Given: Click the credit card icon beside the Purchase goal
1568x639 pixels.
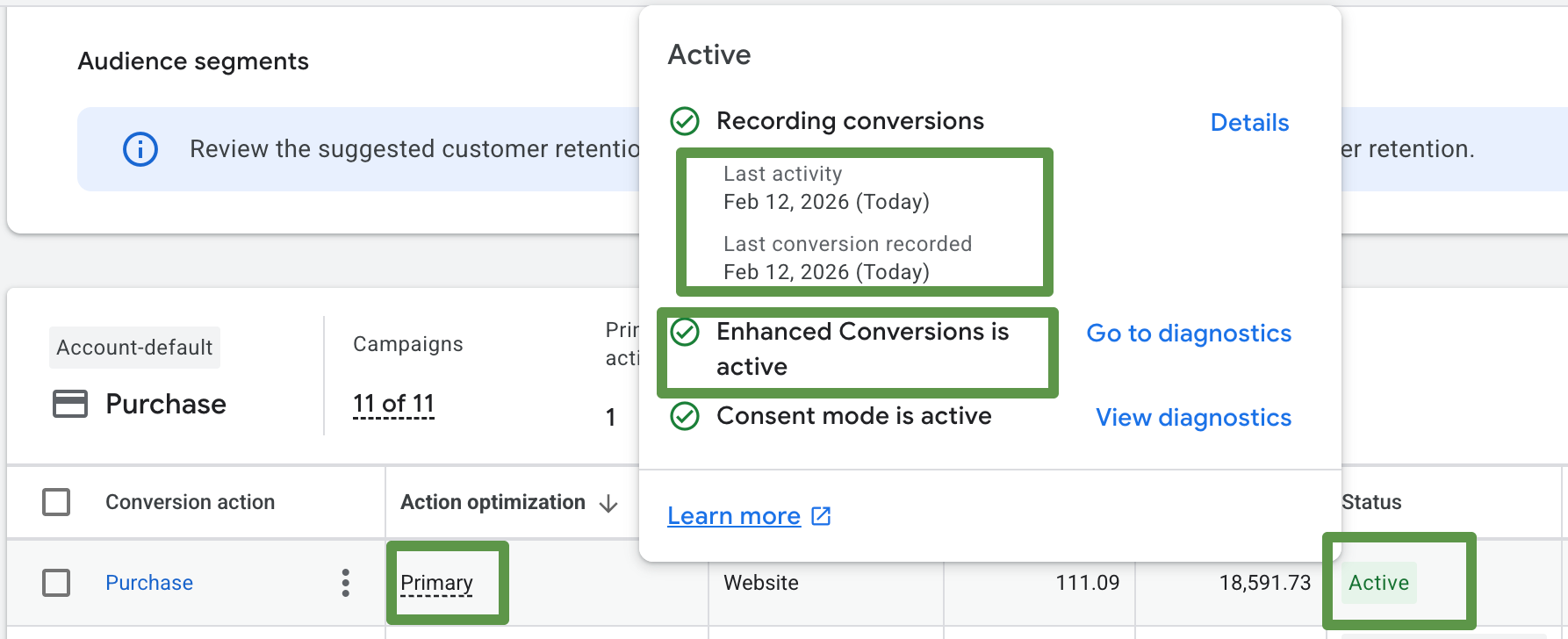Looking at the screenshot, I should tap(70, 404).
